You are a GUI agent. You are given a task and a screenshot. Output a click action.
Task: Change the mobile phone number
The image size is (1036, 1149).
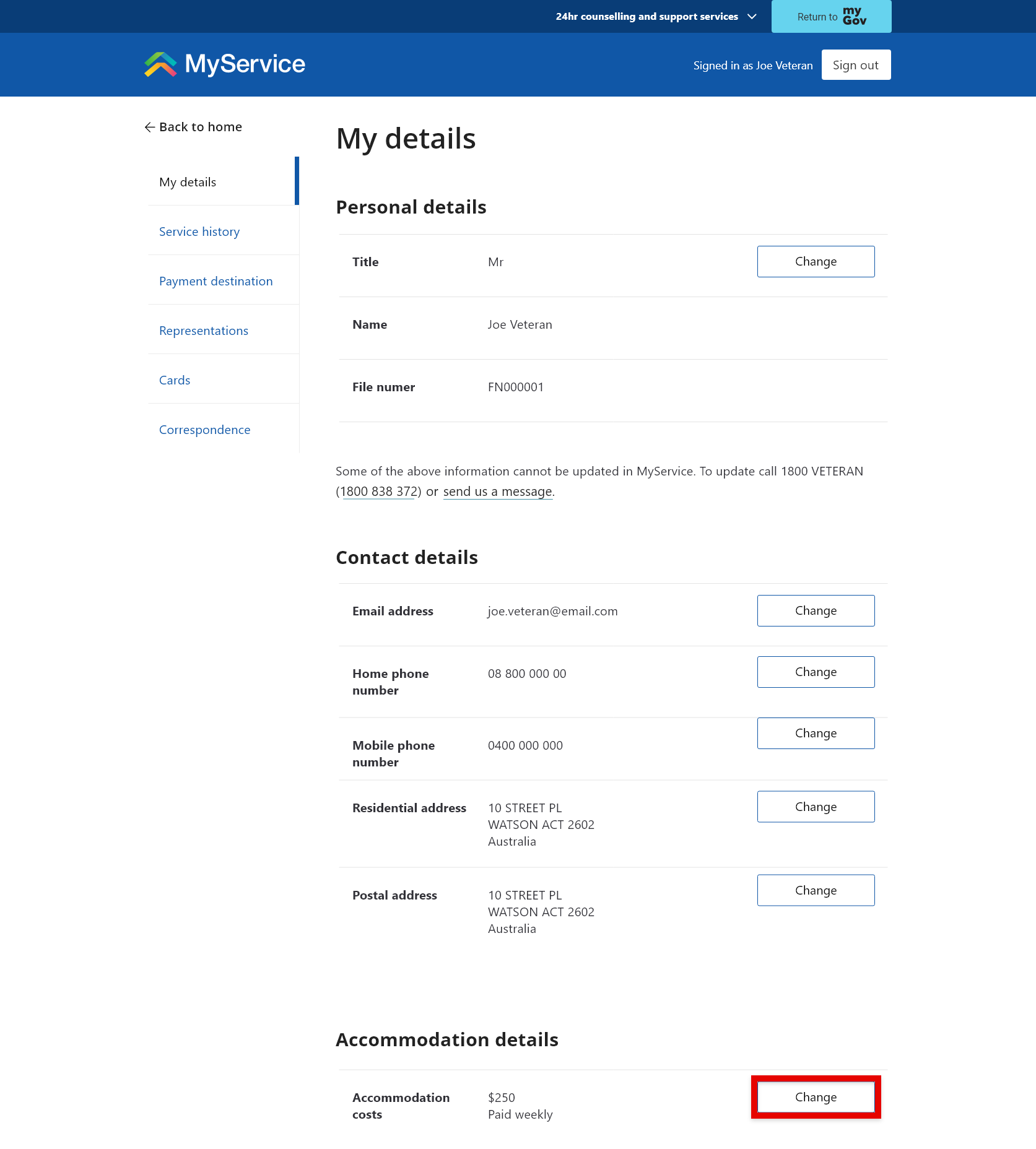click(816, 733)
